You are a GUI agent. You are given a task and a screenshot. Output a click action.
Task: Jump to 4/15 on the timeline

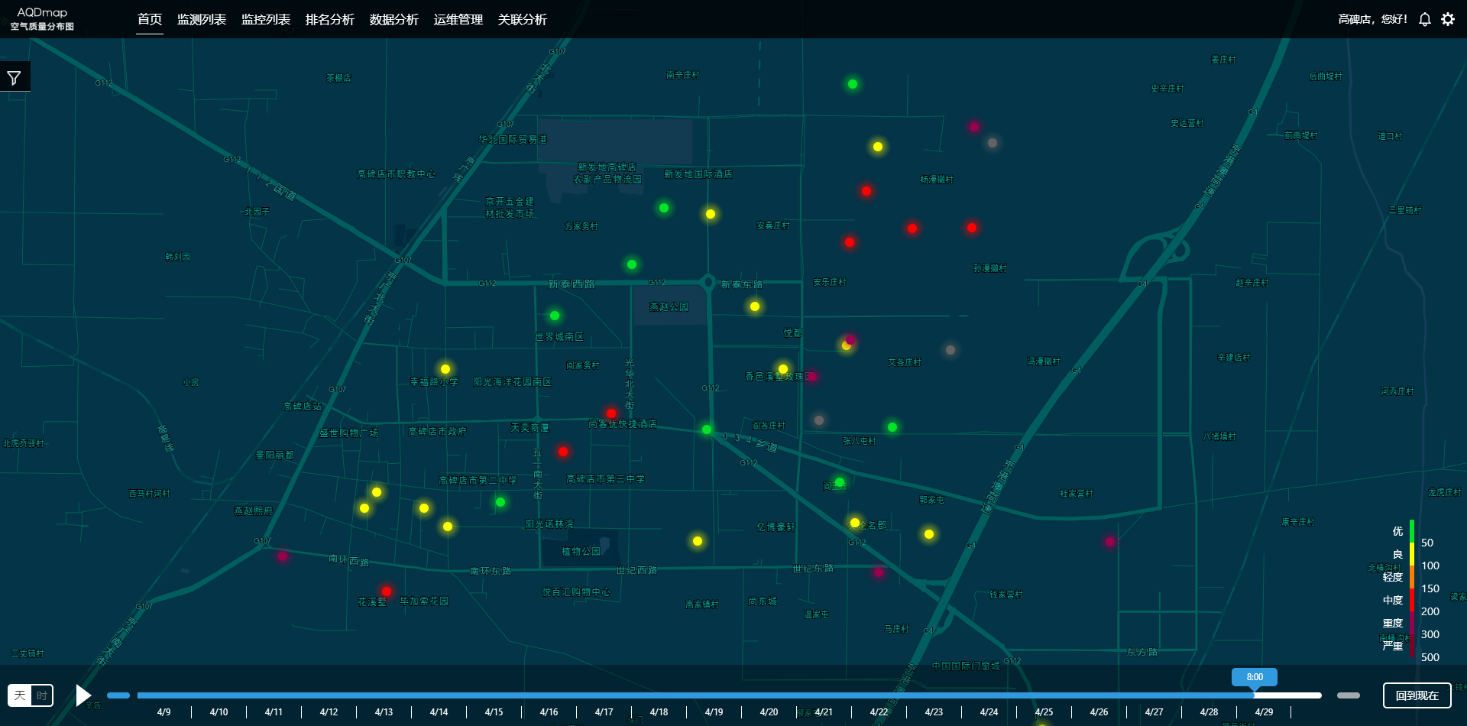(494, 711)
